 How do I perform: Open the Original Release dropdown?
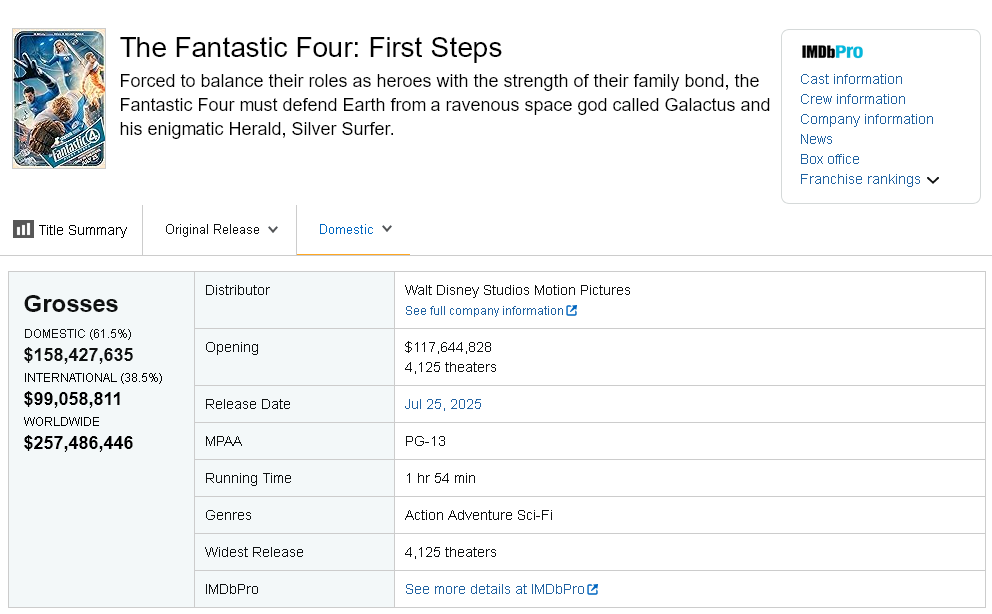tap(221, 230)
